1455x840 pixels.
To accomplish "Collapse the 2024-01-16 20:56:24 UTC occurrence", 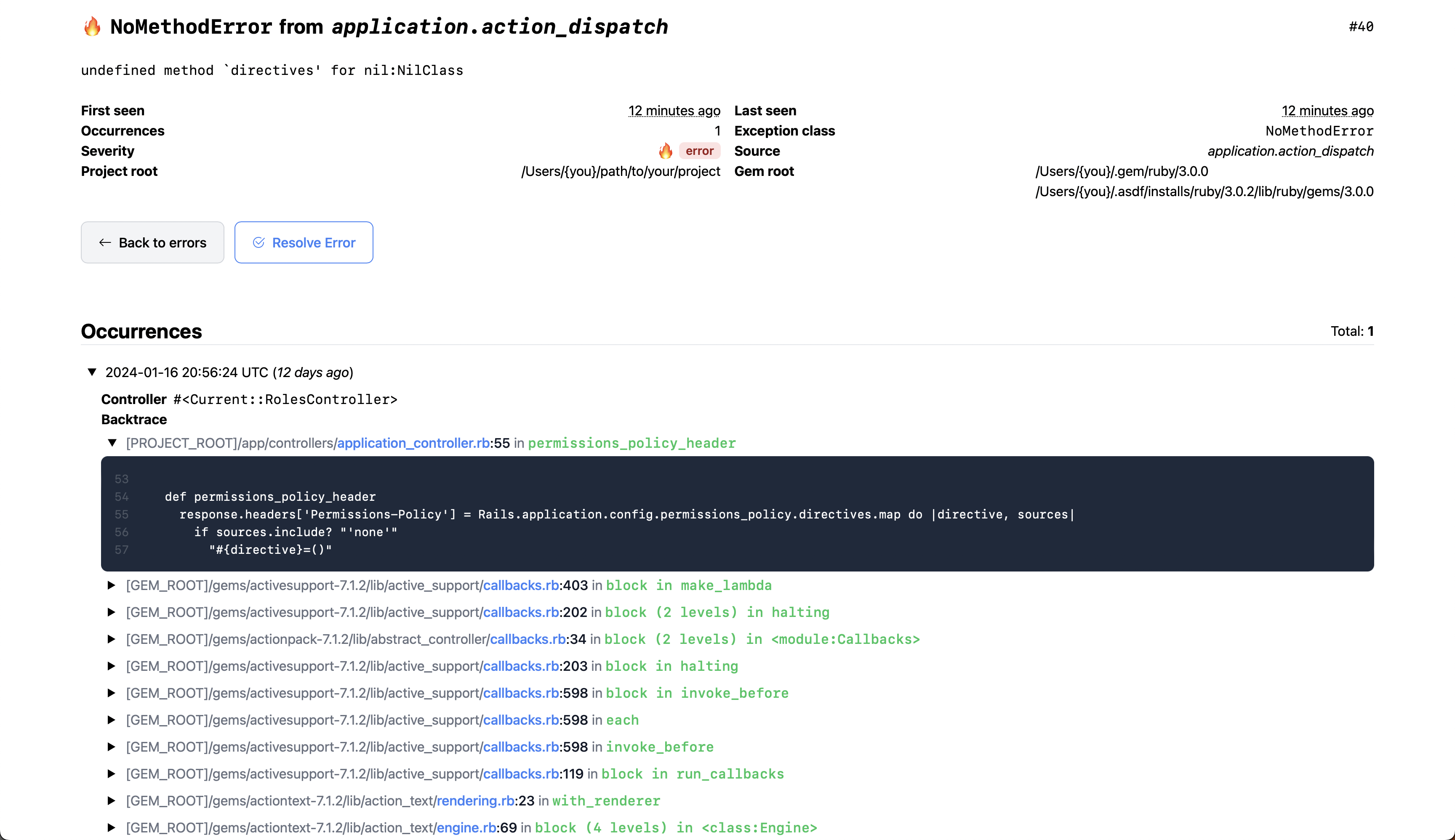I will (x=92, y=372).
